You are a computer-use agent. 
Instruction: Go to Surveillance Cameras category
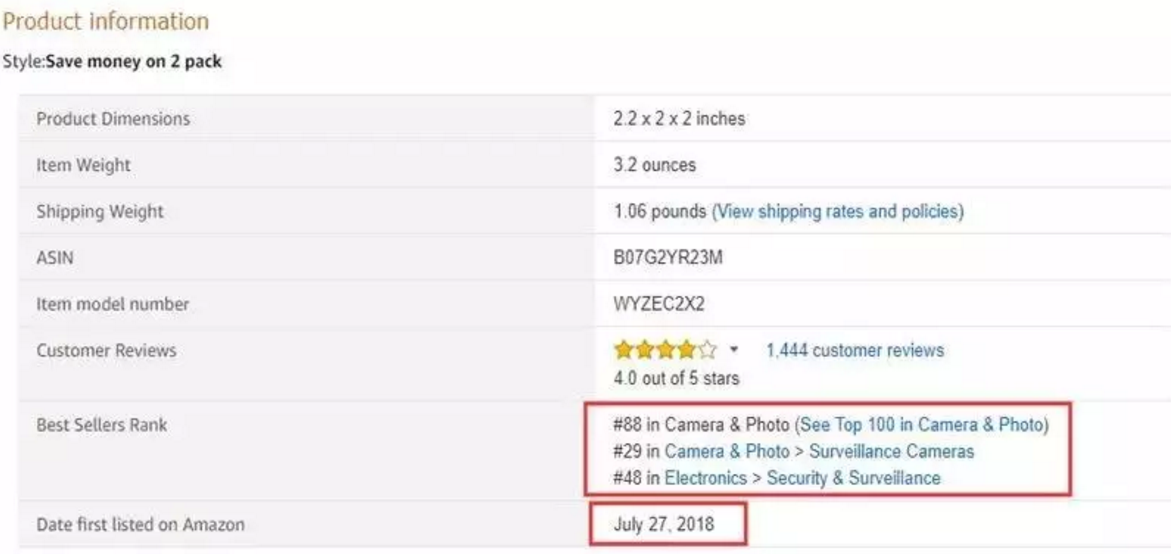pos(891,451)
